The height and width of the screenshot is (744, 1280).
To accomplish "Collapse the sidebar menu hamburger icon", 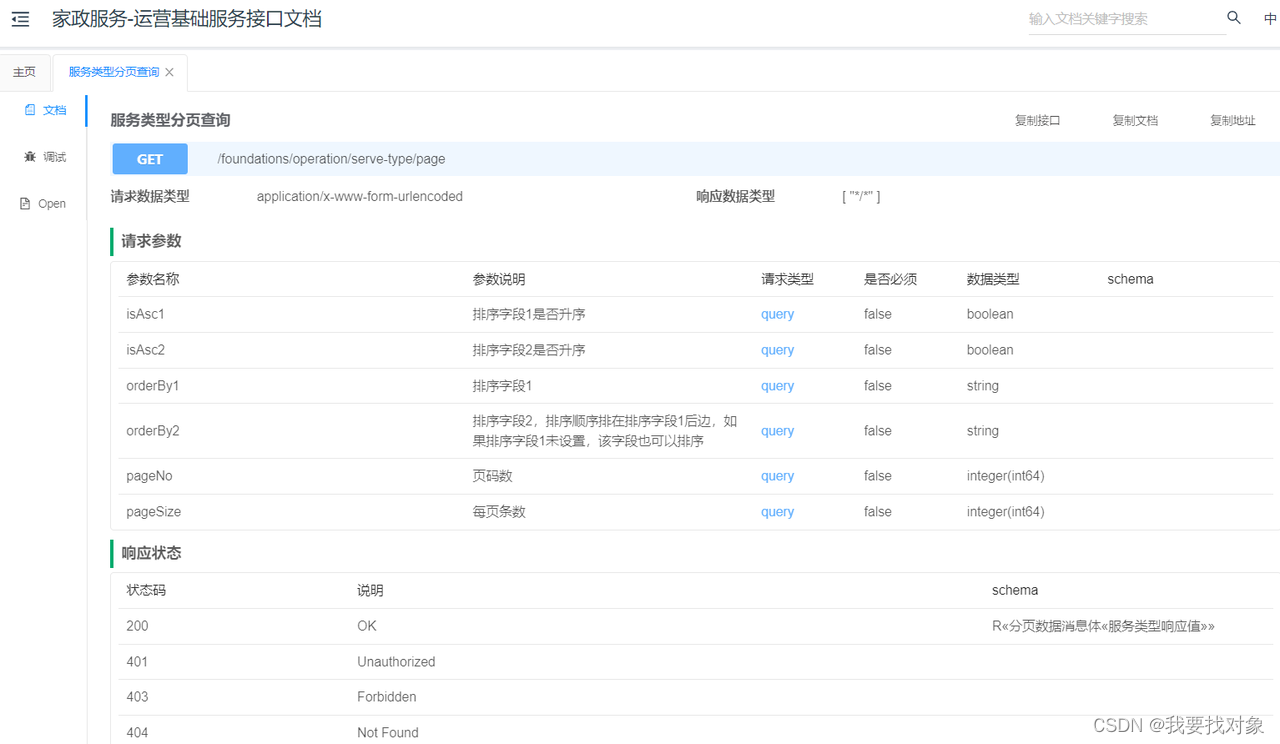I will click(x=20, y=19).
